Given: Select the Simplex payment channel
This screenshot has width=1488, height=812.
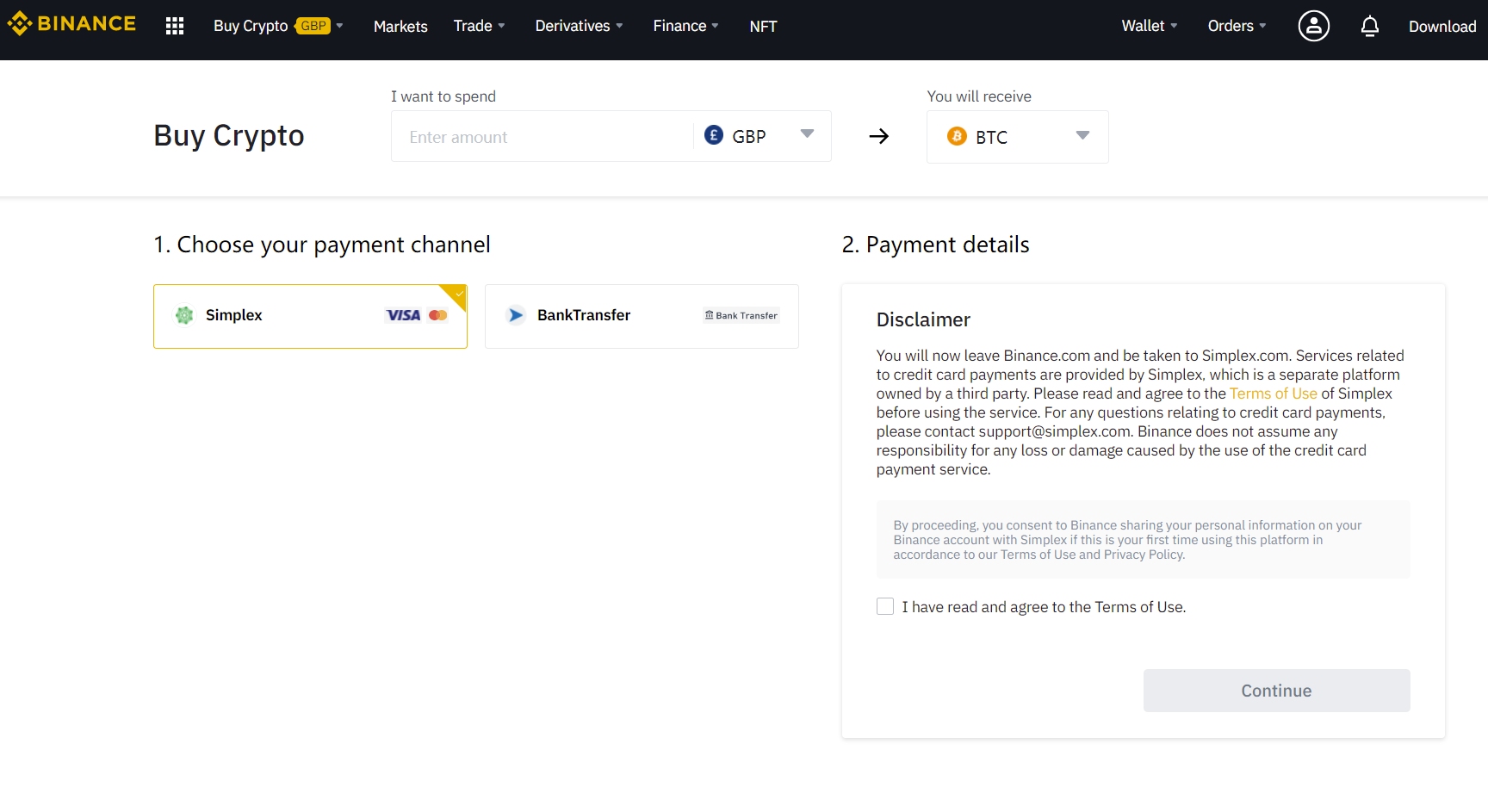Looking at the screenshot, I should (310, 316).
